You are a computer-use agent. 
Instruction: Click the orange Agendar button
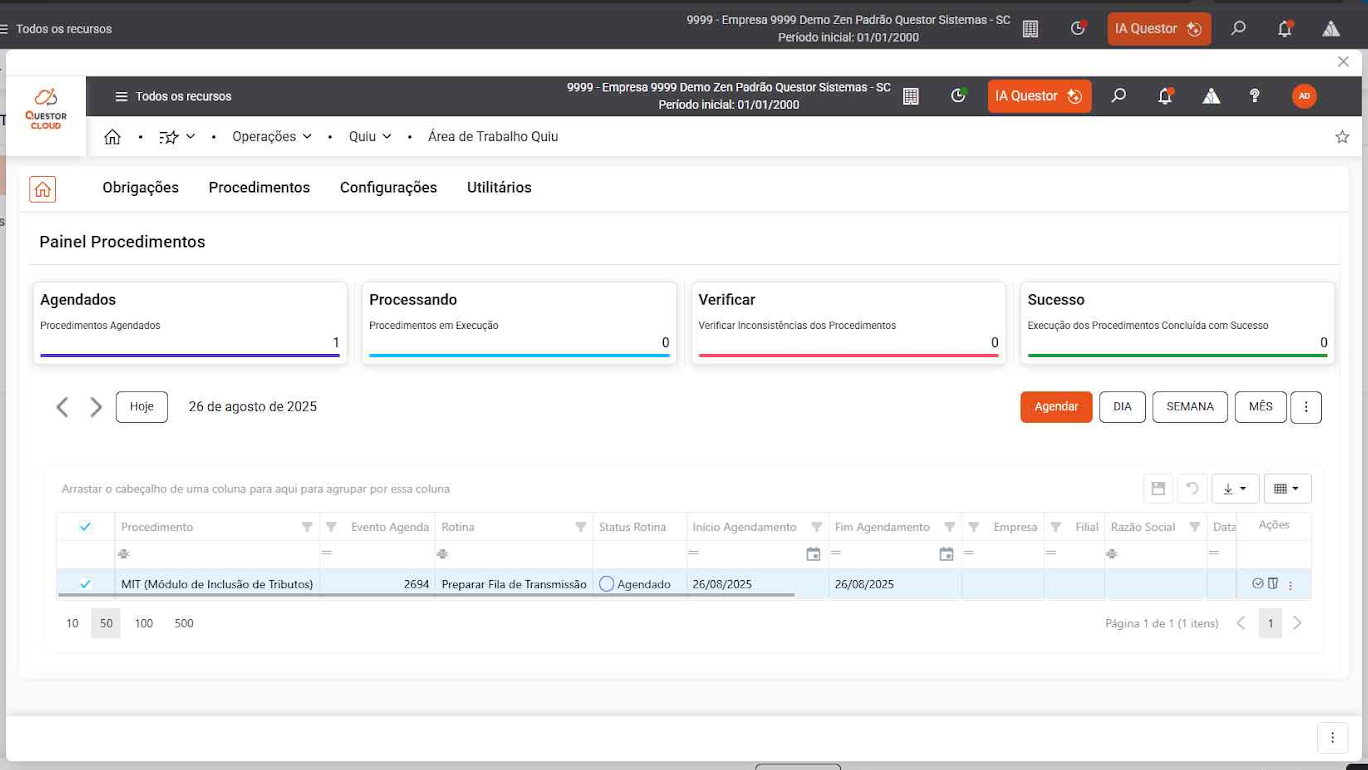pyautogui.click(x=1056, y=407)
